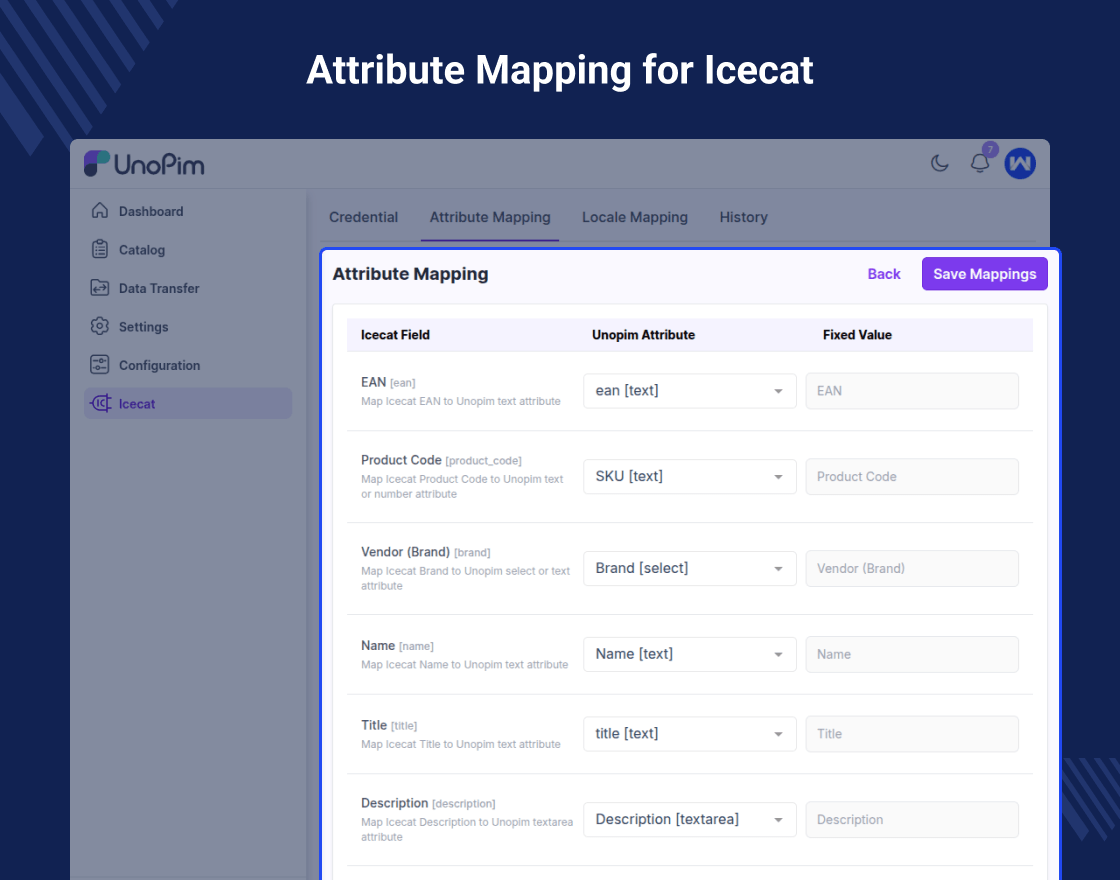Click Title fixed value field
The height and width of the screenshot is (880, 1120).
(911, 734)
